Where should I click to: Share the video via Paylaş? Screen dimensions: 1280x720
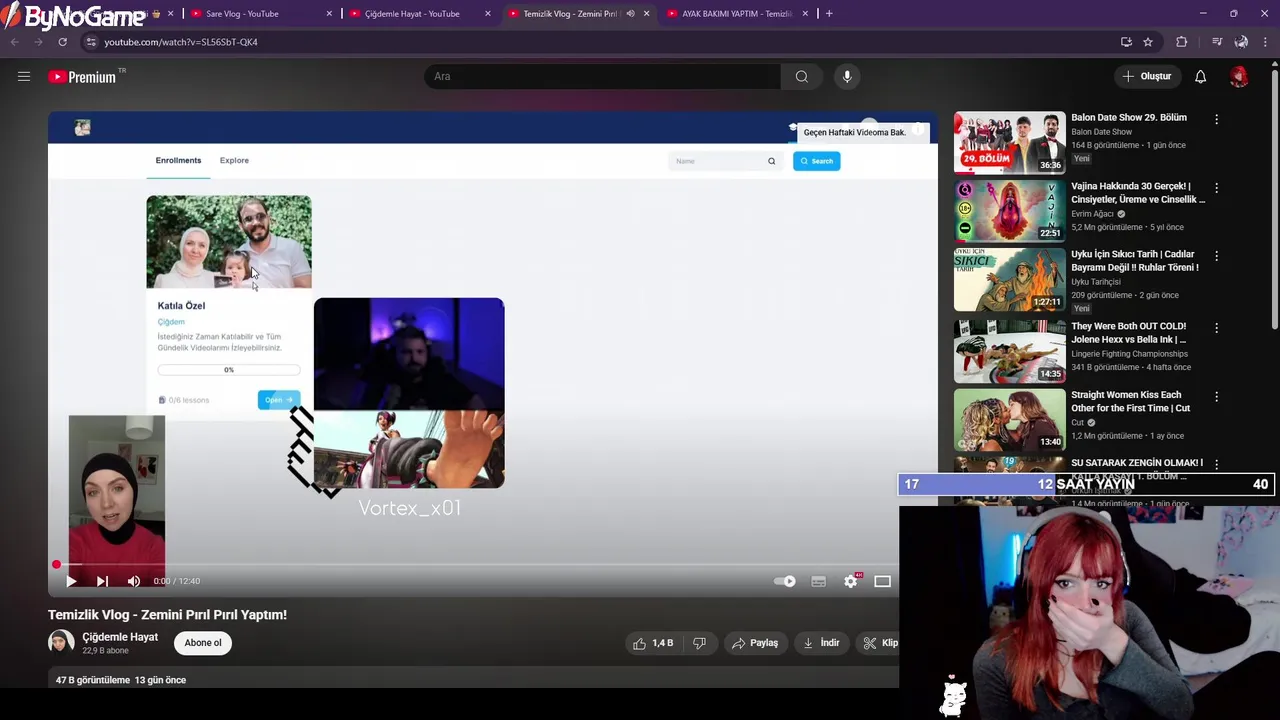pos(755,643)
